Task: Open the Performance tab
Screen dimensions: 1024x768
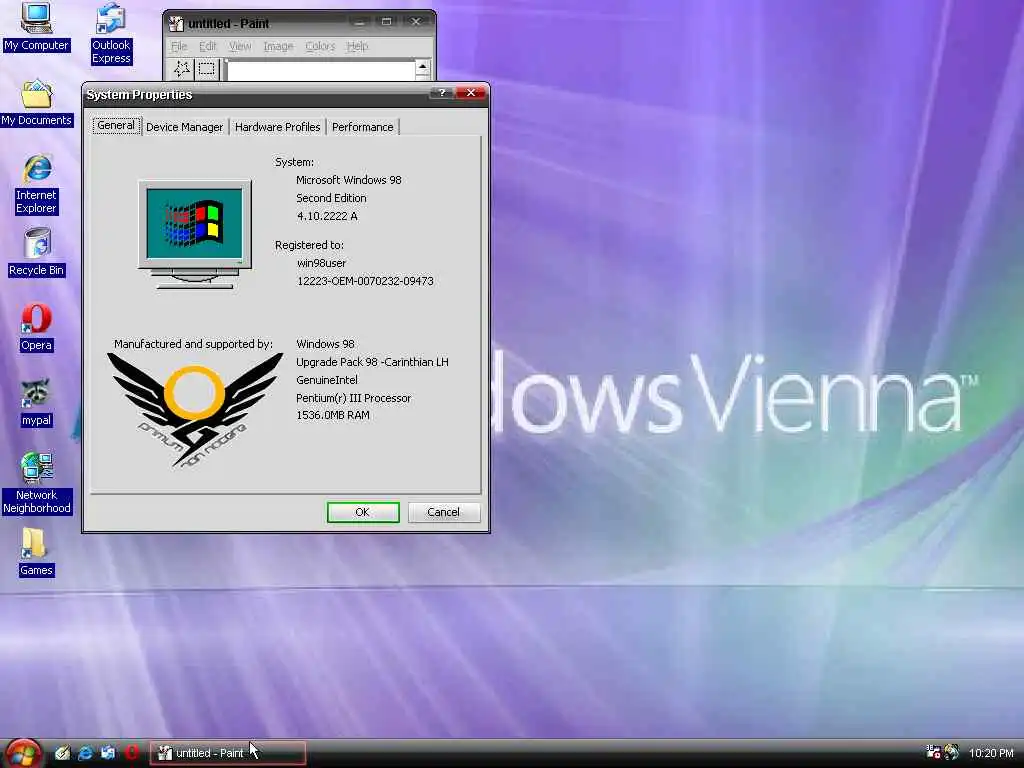Action: 362,127
